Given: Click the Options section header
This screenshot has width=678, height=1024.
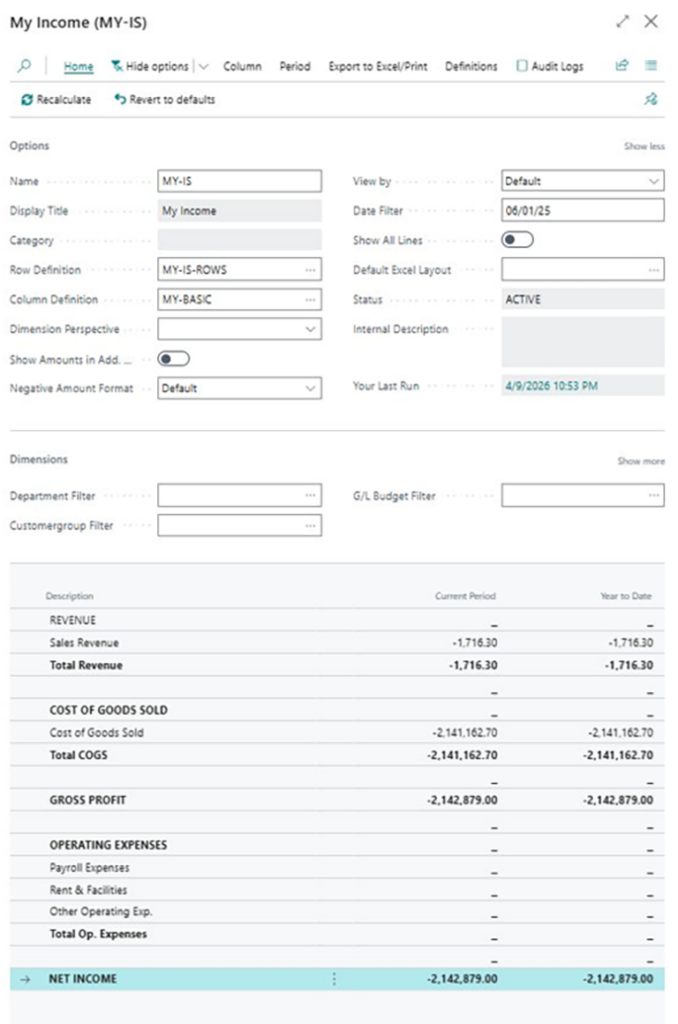Looking at the screenshot, I should (x=29, y=146).
